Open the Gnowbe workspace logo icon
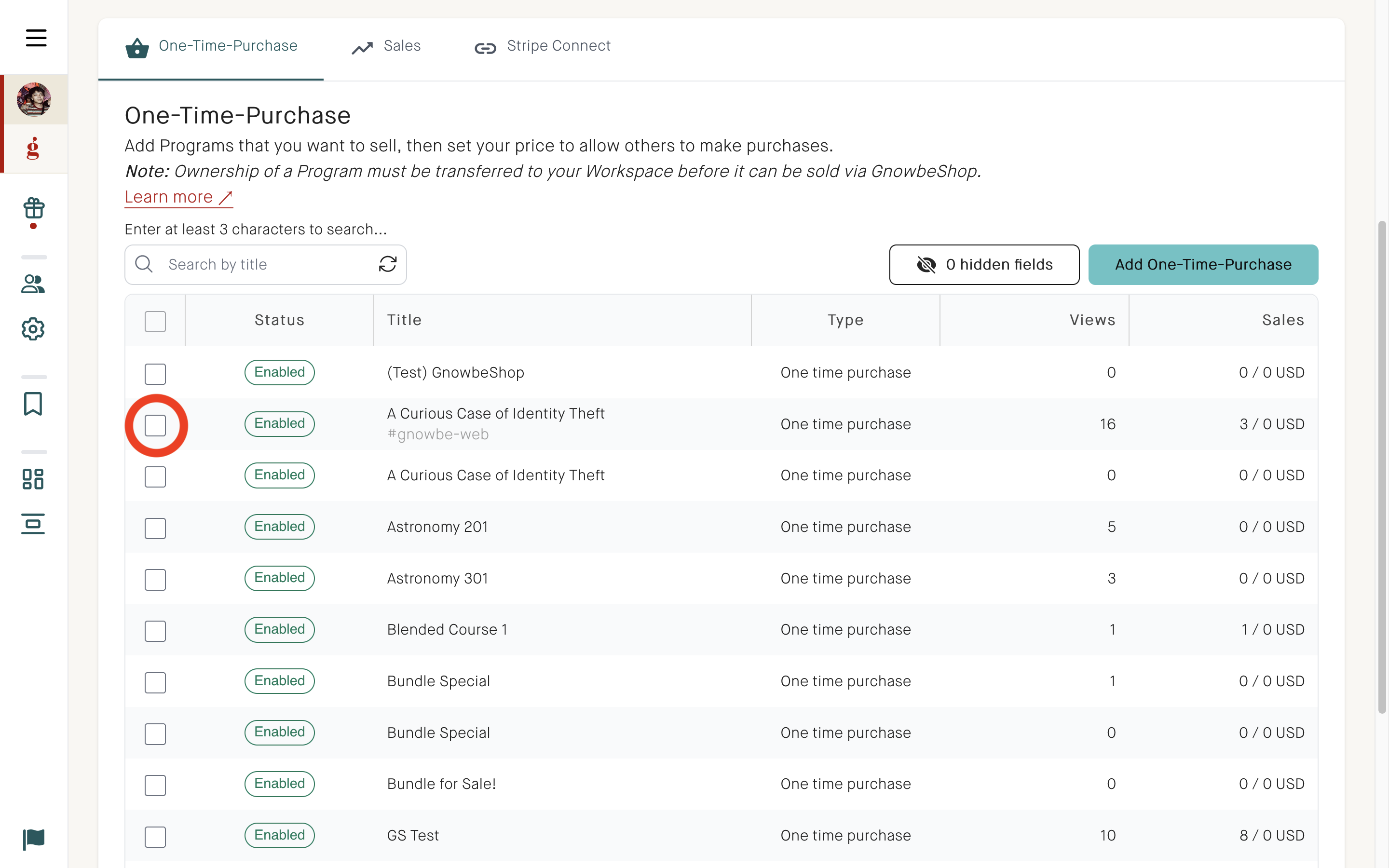This screenshot has width=1389, height=868. point(33,148)
